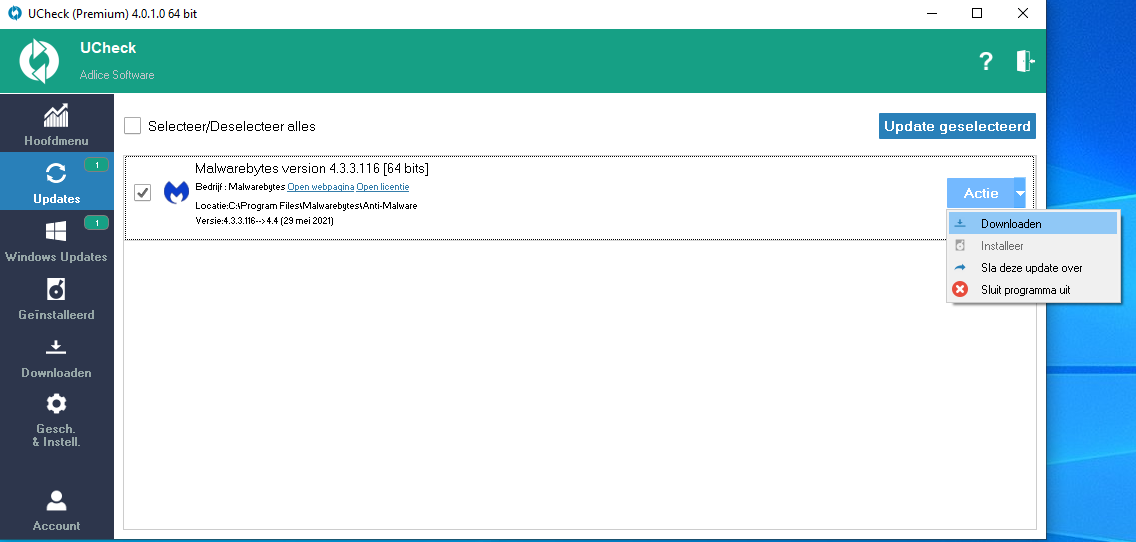Select Sla deze update over
1136x542 pixels.
(x=1033, y=268)
